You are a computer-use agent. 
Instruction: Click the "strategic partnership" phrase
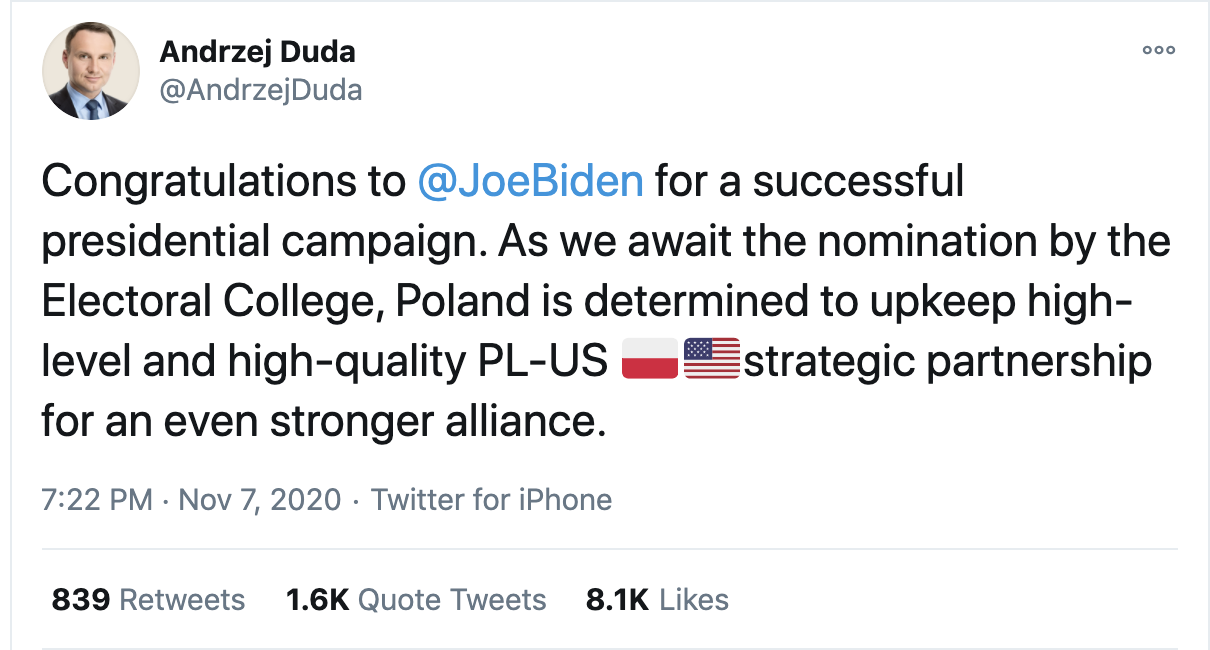(x=948, y=361)
